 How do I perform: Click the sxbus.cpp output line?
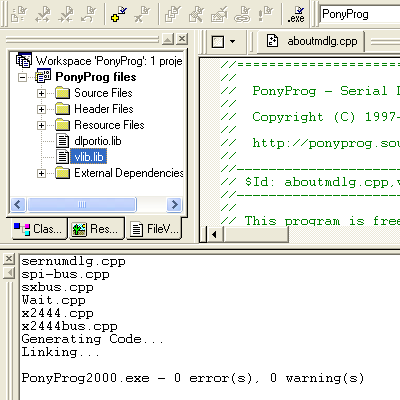coord(57,287)
